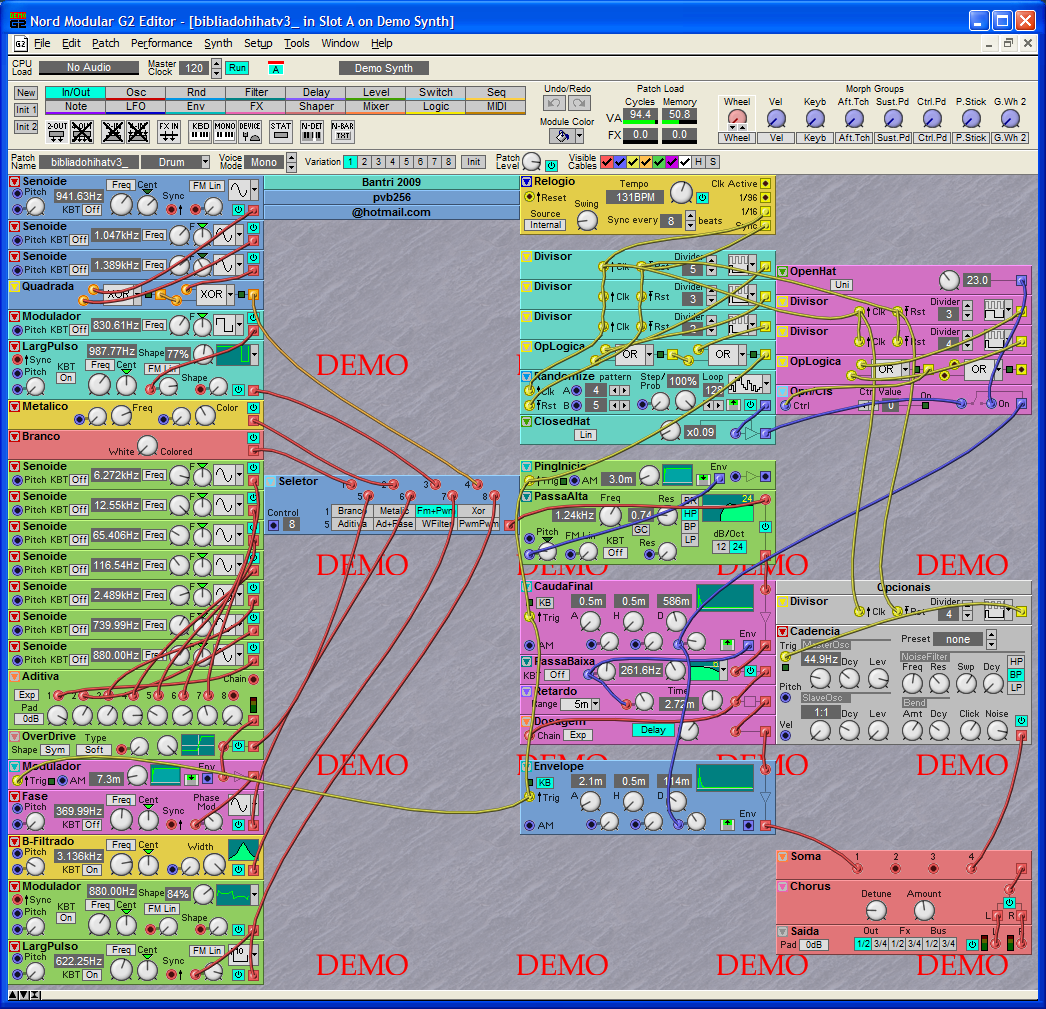Screen dimensions: 1046x1009
Task: Toggle red cable visibility checkbox
Action: (606, 162)
